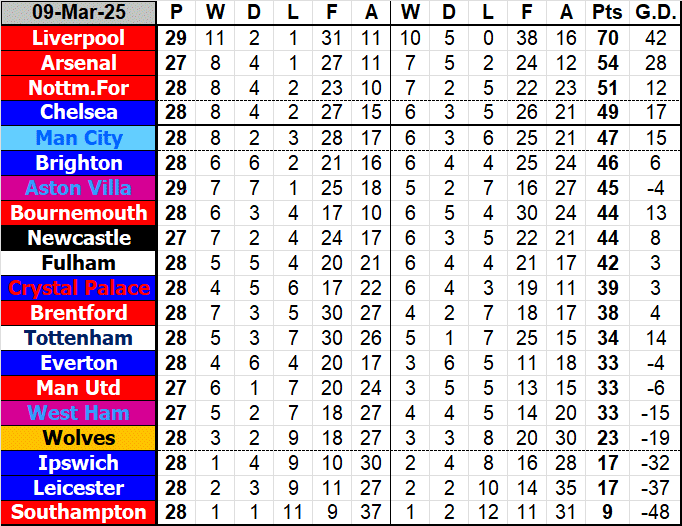Click Liverpool's 70 points value
Image resolution: width=682 pixels, height=526 pixels.
pos(607,38)
